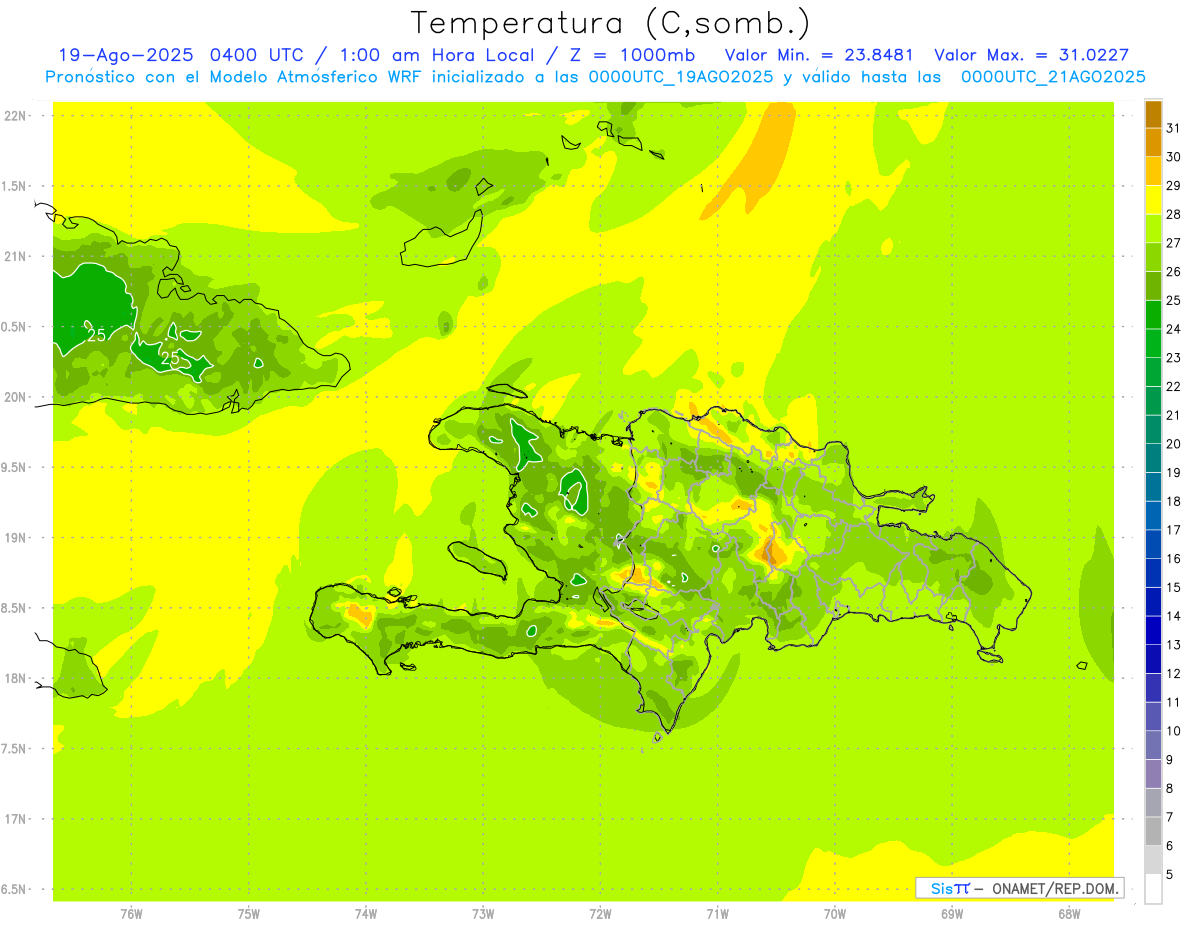Screen dimensions: 1200x927
Task: Click the '69W' longitude axis label
Action: coord(952,913)
